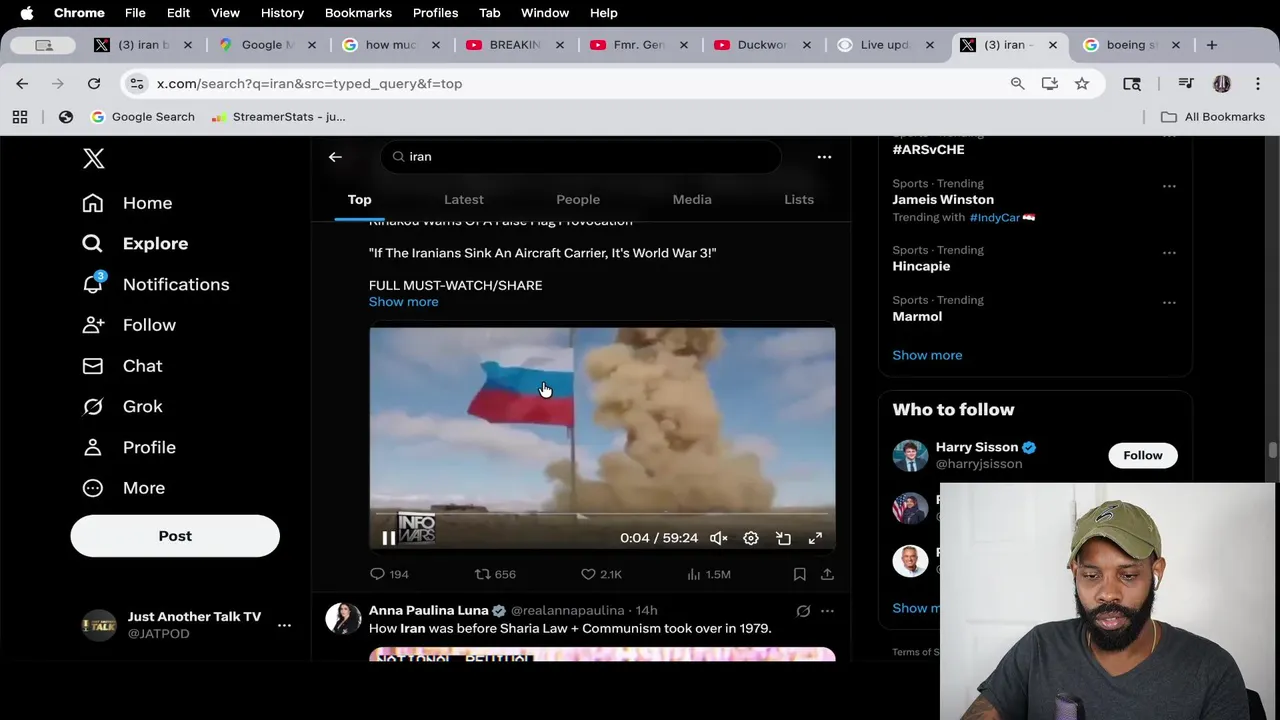Open Chrome zoom magnifier icon
The width and height of the screenshot is (1280, 720).
[1017, 84]
